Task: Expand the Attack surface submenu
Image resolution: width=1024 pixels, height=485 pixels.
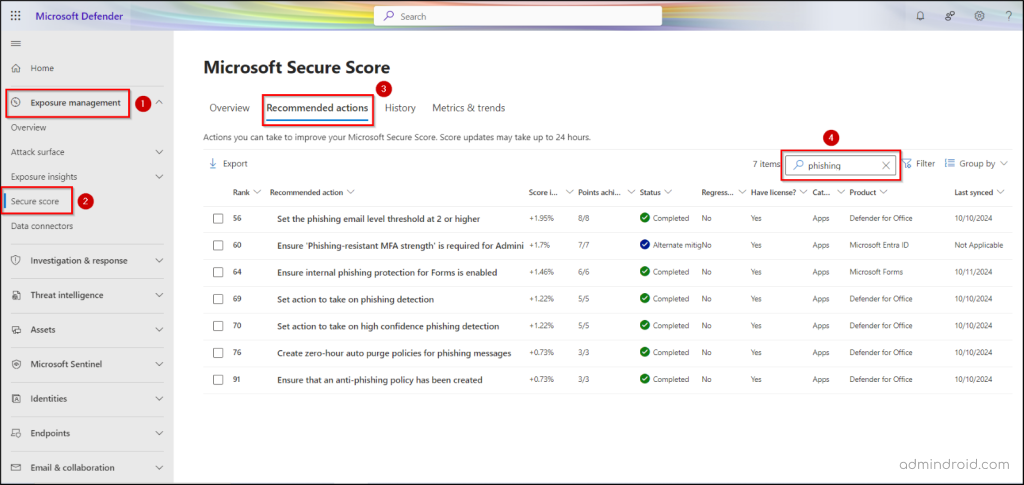Action: pos(159,152)
